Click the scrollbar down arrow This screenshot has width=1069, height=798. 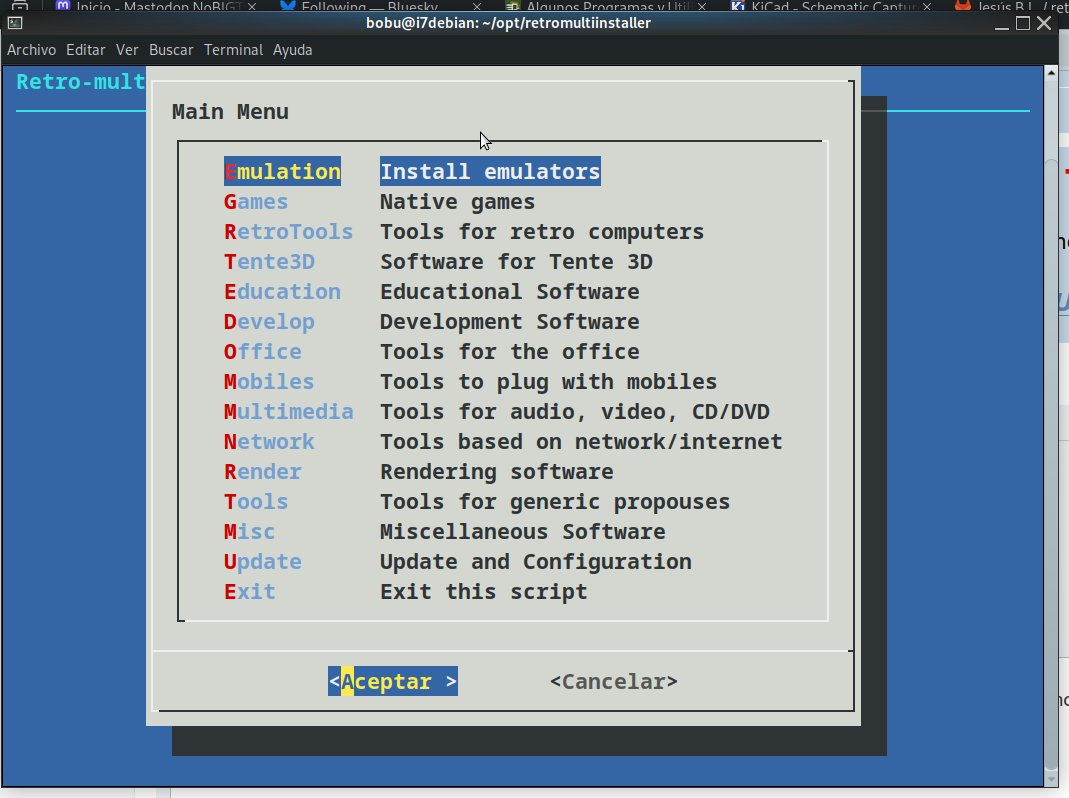point(1051,780)
